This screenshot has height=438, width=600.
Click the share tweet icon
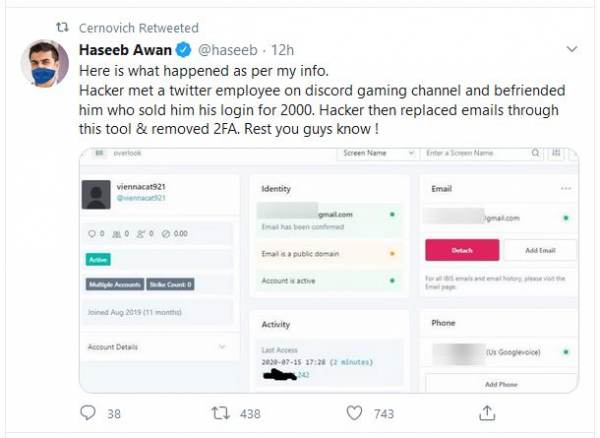(x=487, y=413)
